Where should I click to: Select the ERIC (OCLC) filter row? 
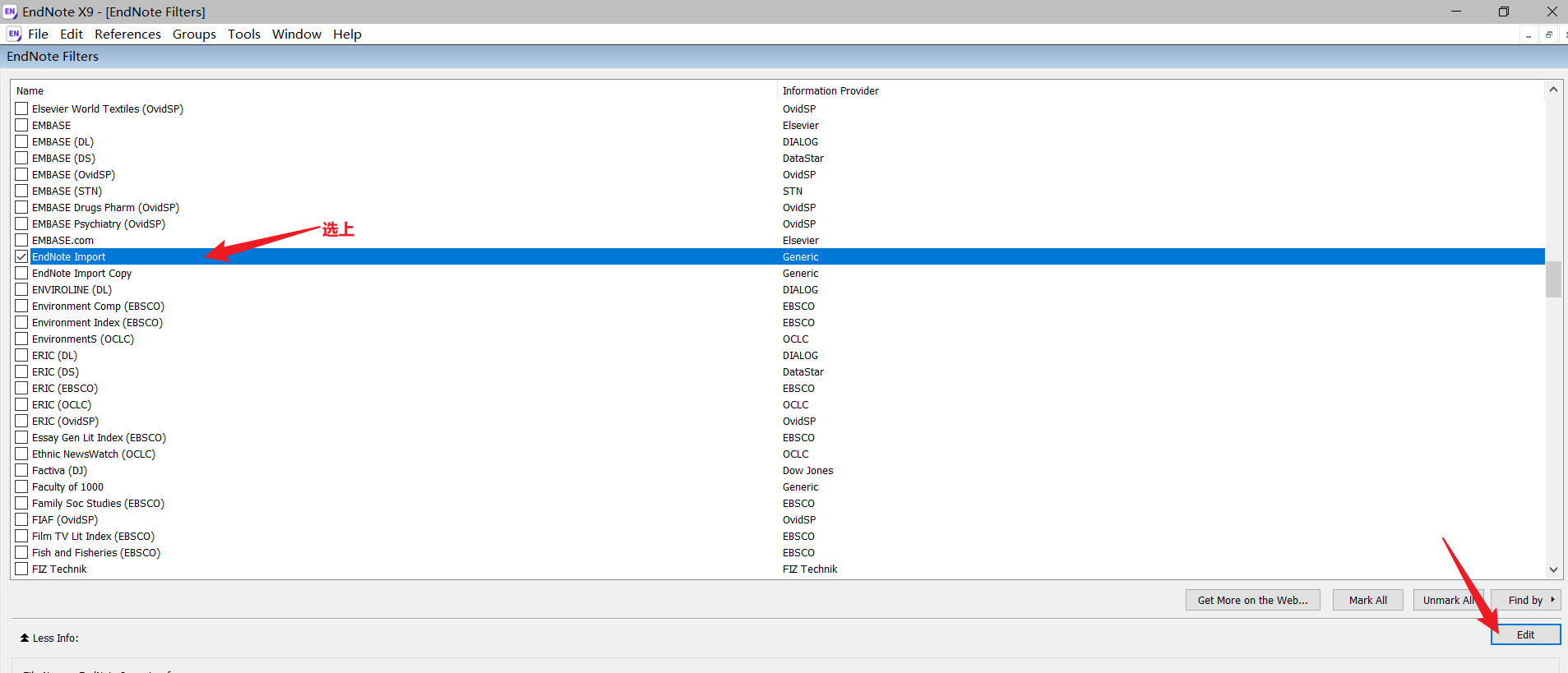click(778, 404)
